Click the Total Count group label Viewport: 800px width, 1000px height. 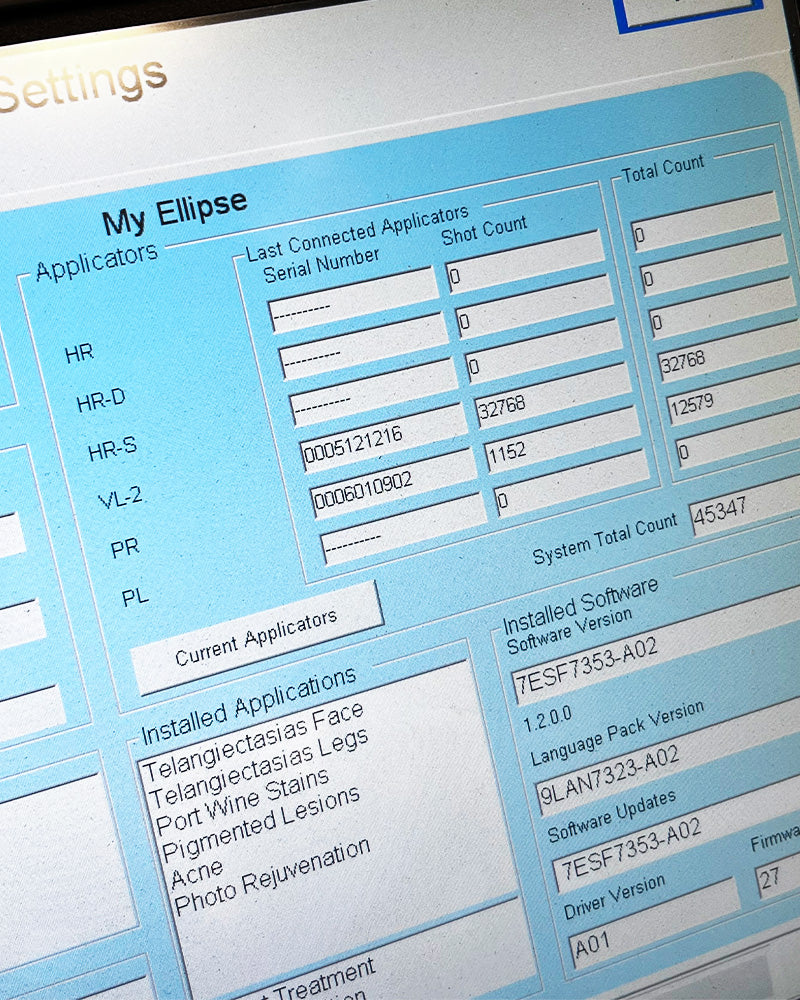[663, 168]
